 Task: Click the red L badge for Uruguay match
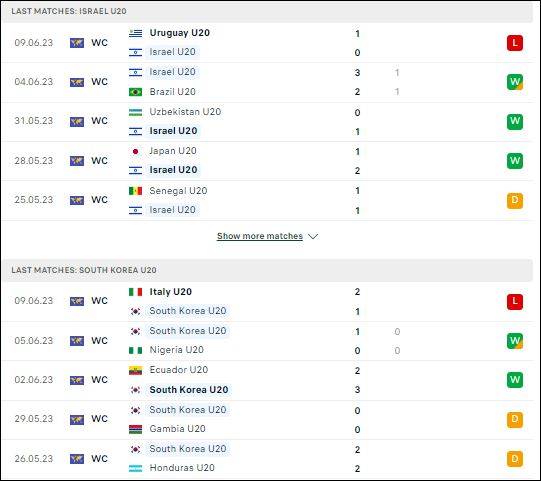click(514, 43)
